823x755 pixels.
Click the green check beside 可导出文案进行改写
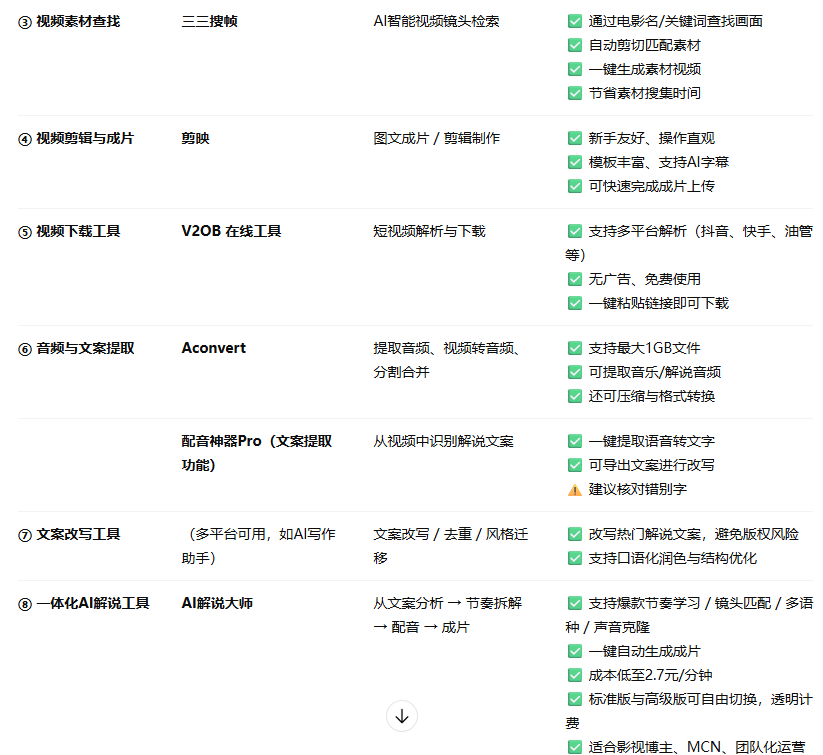[575, 465]
